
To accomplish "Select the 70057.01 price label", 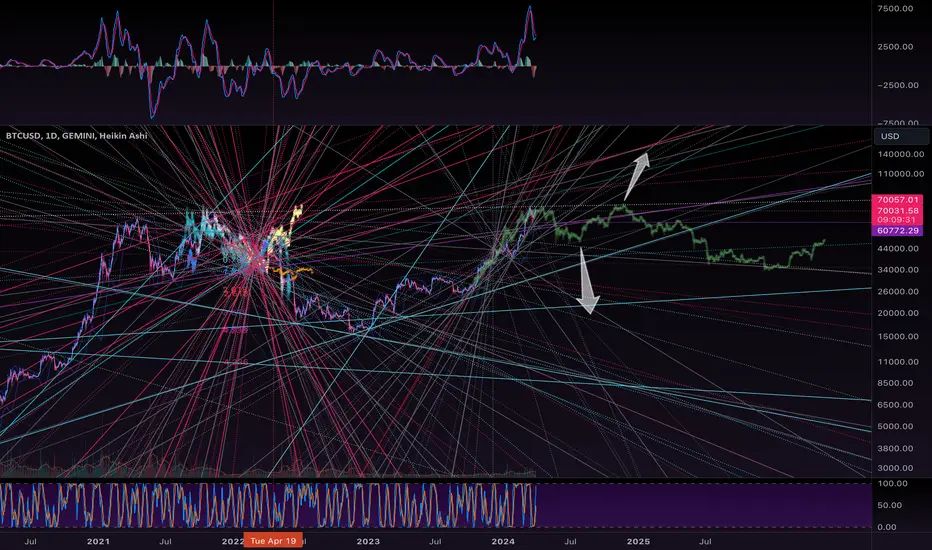I will 898,200.
